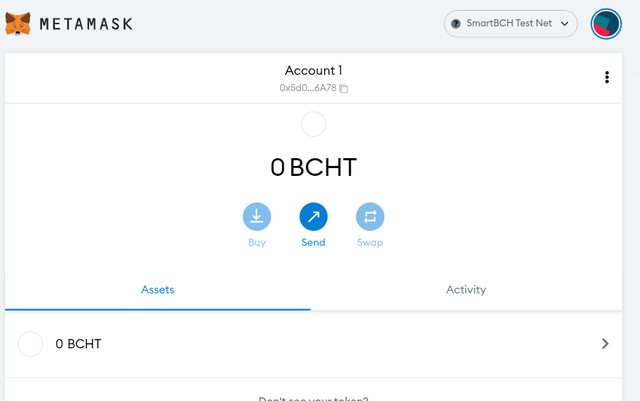
Task: Click the BCHT token circle in asset list
Action: (30, 344)
